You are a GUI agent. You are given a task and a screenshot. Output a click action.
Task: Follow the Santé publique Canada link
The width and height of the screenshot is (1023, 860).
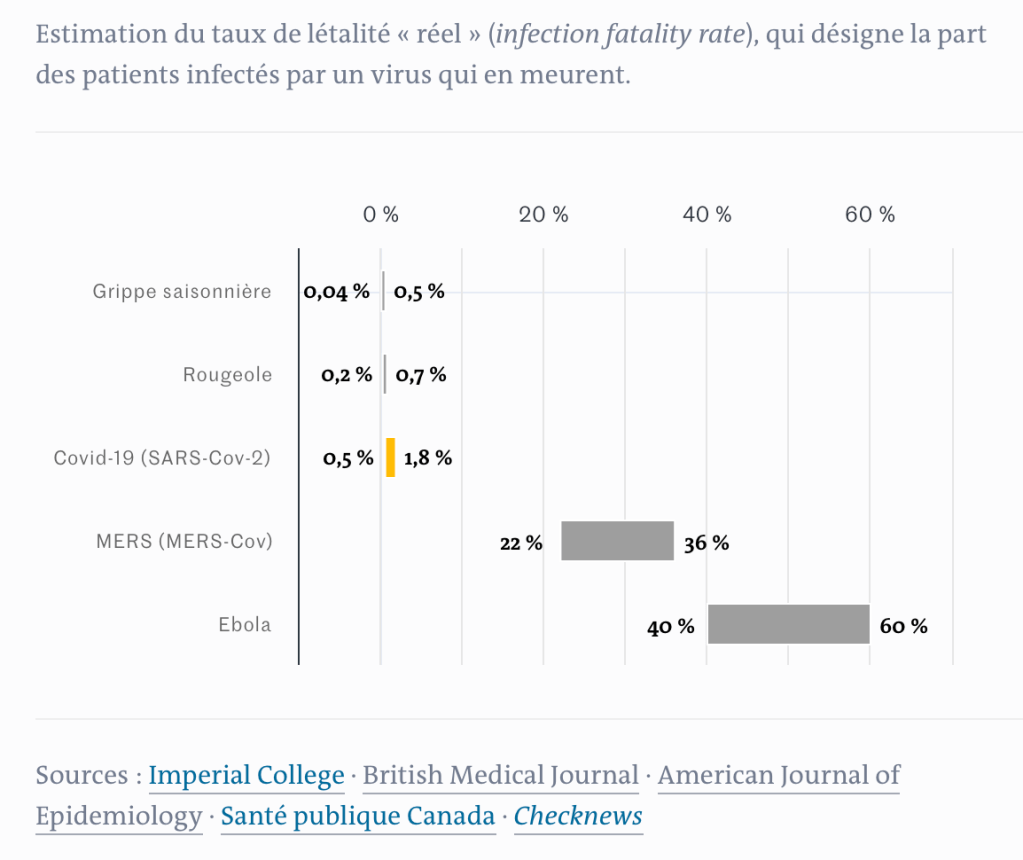[x=358, y=816]
